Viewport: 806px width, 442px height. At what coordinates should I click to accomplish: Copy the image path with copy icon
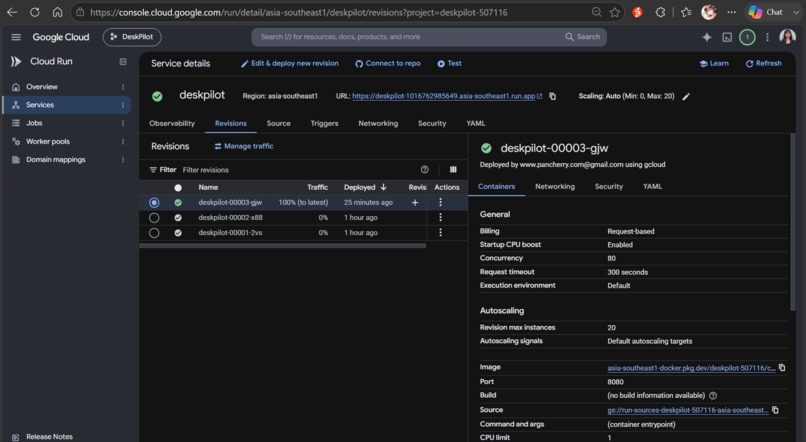(x=782, y=367)
